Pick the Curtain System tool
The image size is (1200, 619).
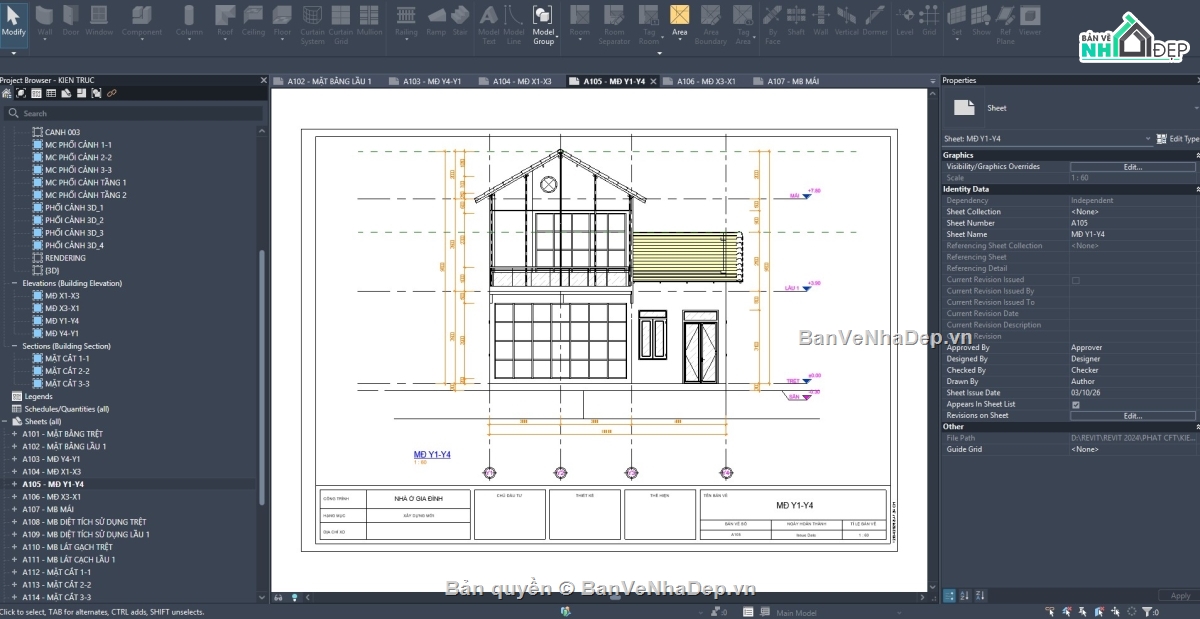coord(313,24)
